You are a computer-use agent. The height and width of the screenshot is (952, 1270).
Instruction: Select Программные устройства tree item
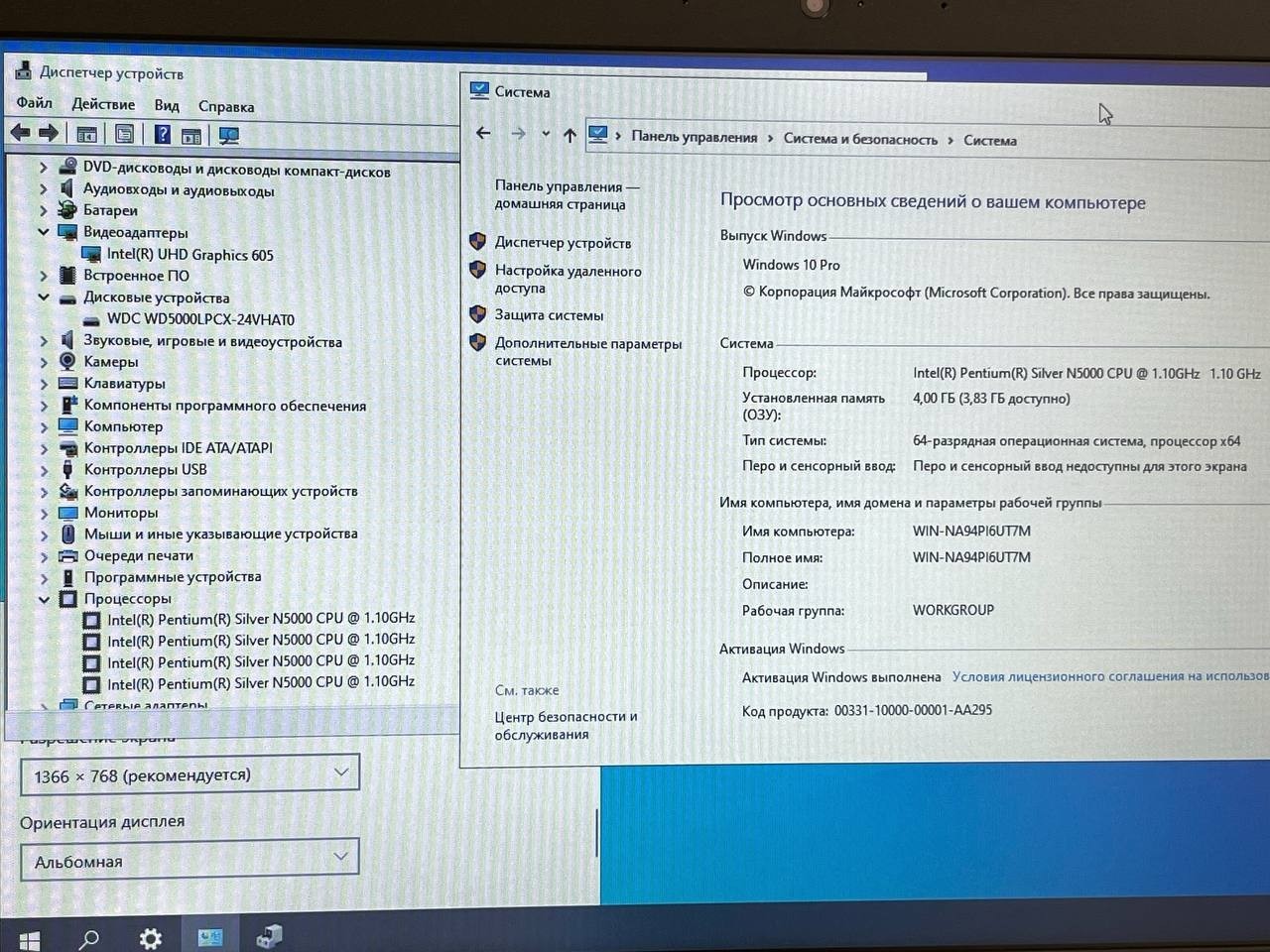click(x=173, y=576)
